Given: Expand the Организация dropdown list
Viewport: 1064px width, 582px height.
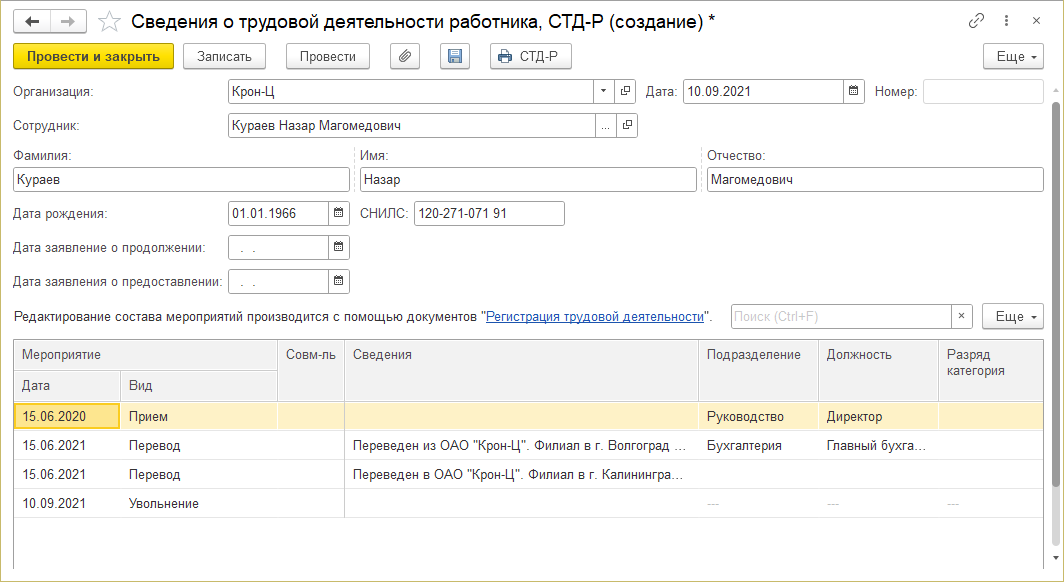Looking at the screenshot, I should click(604, 92).
